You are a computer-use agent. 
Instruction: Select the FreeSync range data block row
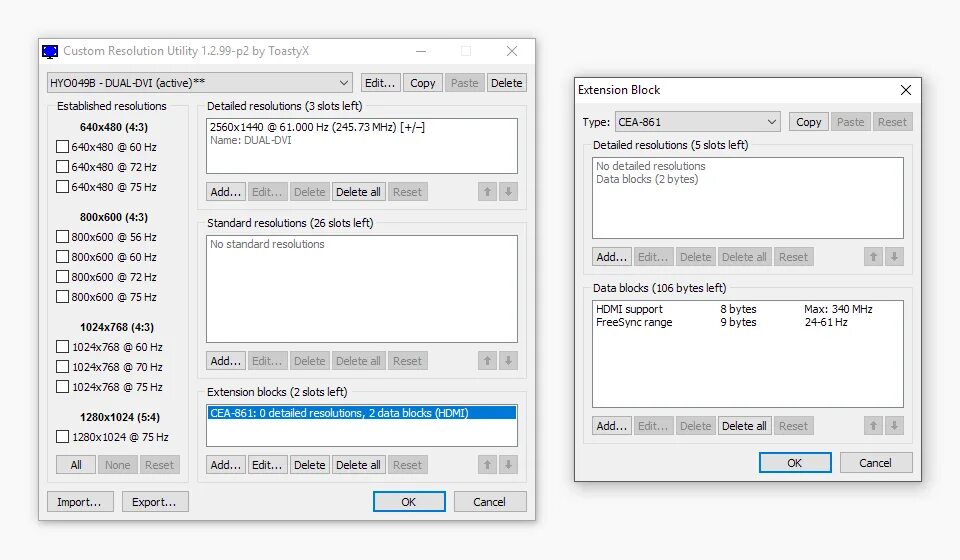click(x=748, y=322)
